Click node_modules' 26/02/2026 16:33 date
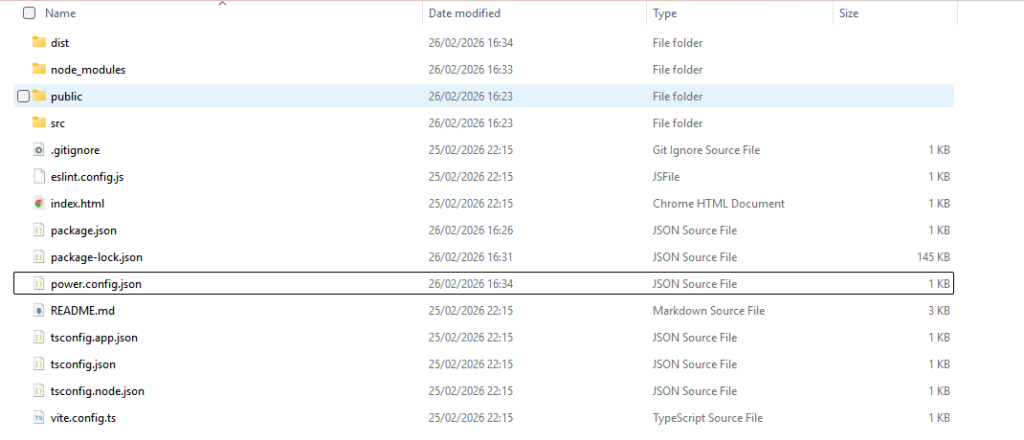 click(x=470, y=70)
